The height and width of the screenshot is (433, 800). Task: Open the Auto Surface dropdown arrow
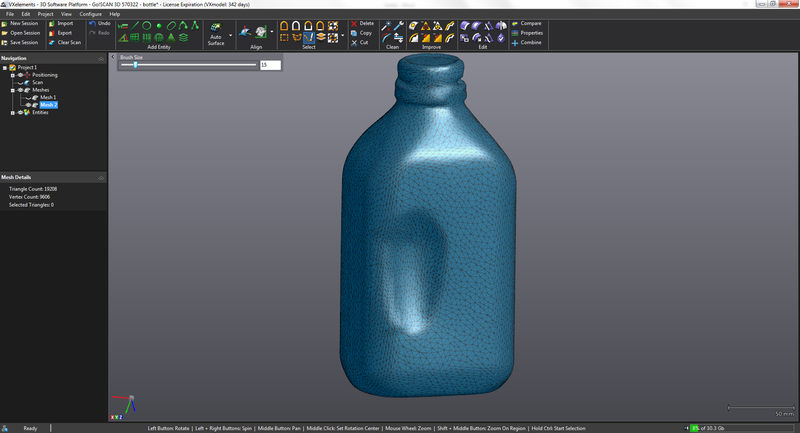231,35
